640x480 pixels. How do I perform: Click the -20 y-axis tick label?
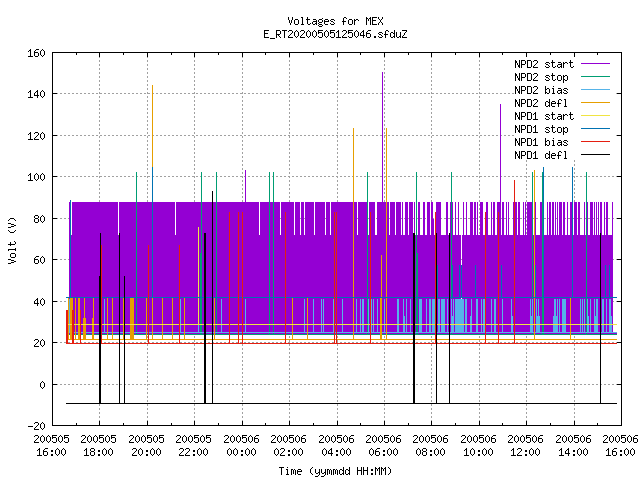point(36,426)
